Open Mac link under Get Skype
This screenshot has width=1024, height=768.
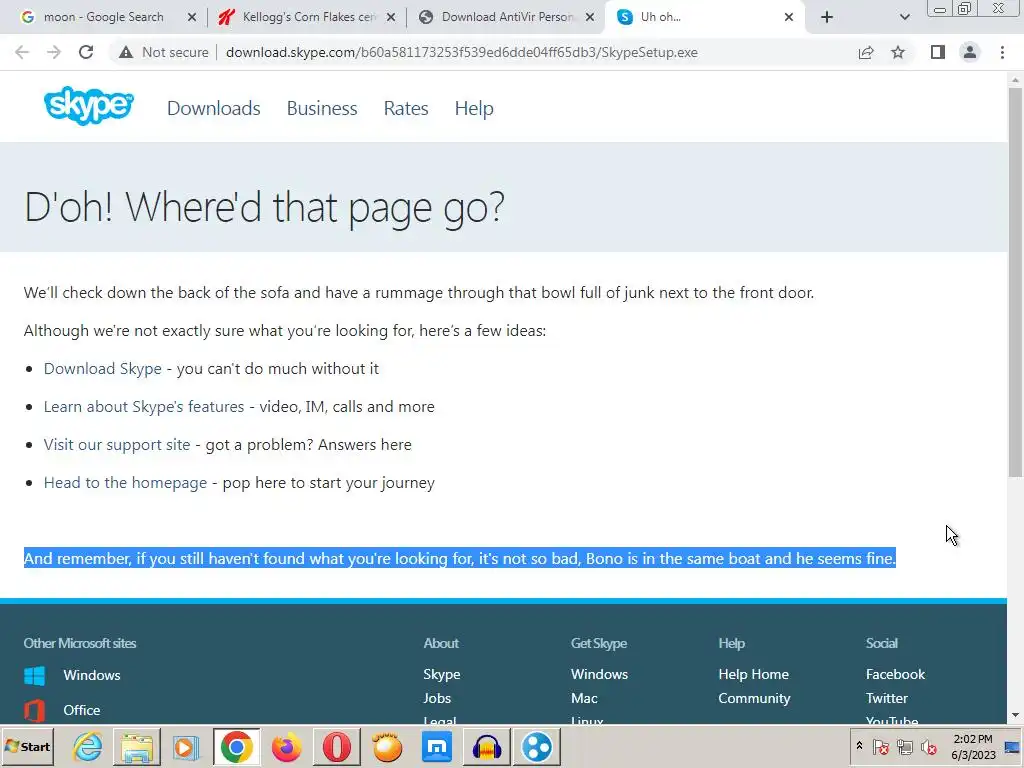[x=584, y=698]
